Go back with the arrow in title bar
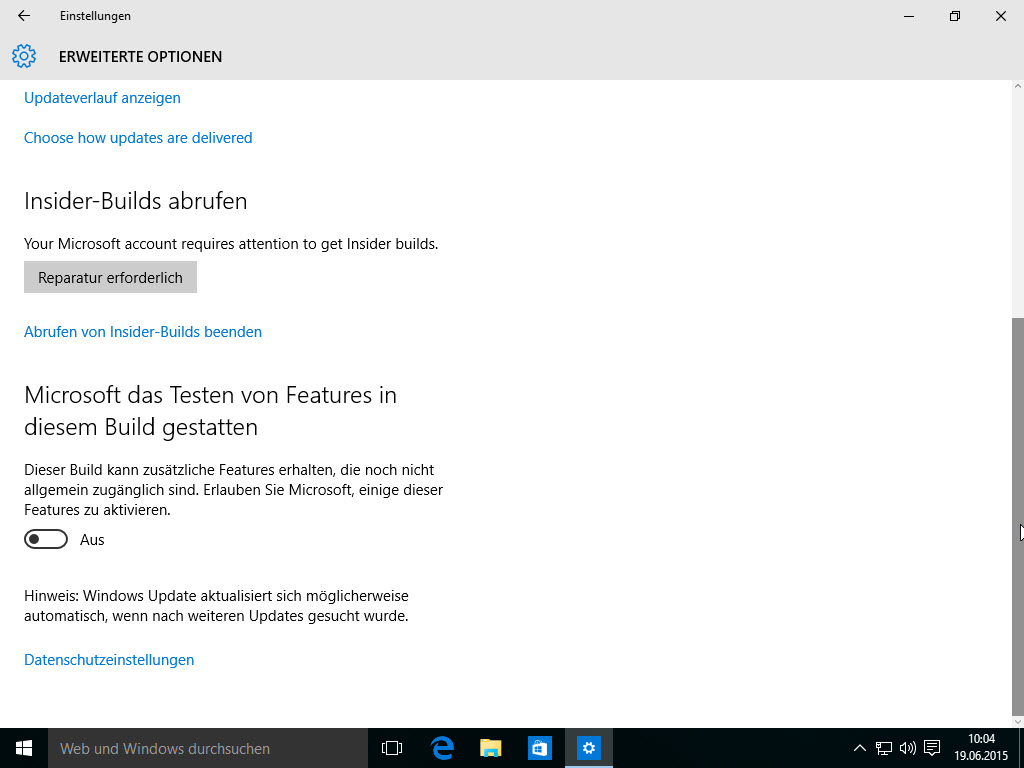This screenshot has width=1024, height=768. coord(24,16)
